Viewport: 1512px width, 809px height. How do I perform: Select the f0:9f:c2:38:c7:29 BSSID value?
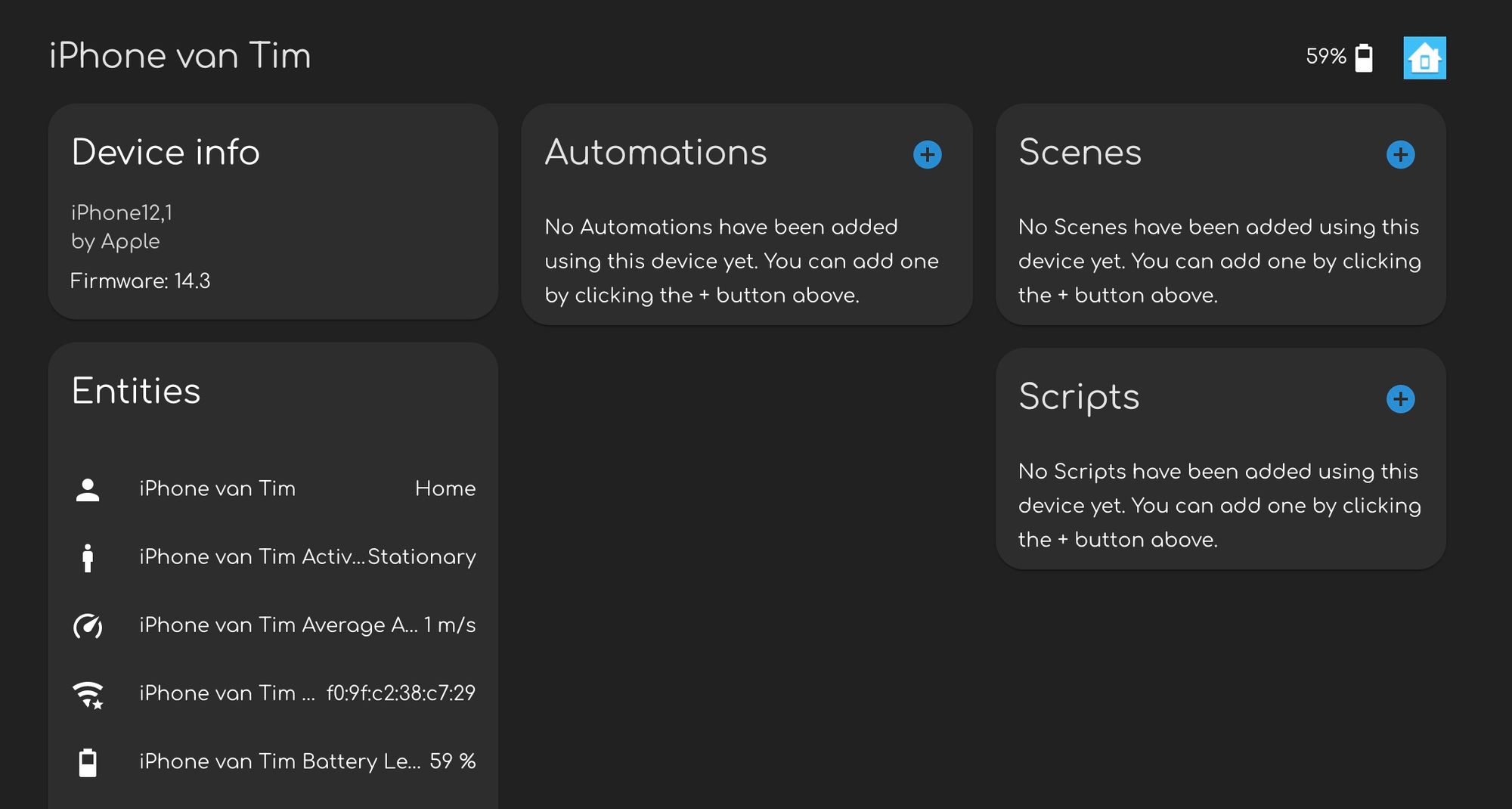pos(401,693)
